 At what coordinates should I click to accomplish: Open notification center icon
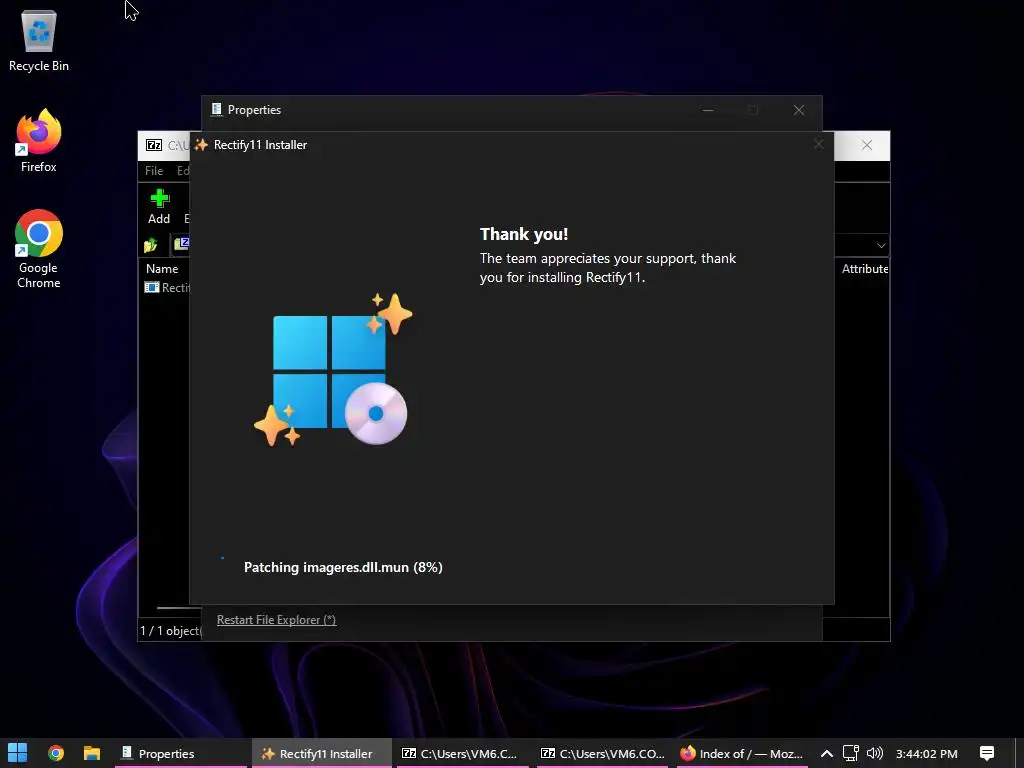click(987, 753)
